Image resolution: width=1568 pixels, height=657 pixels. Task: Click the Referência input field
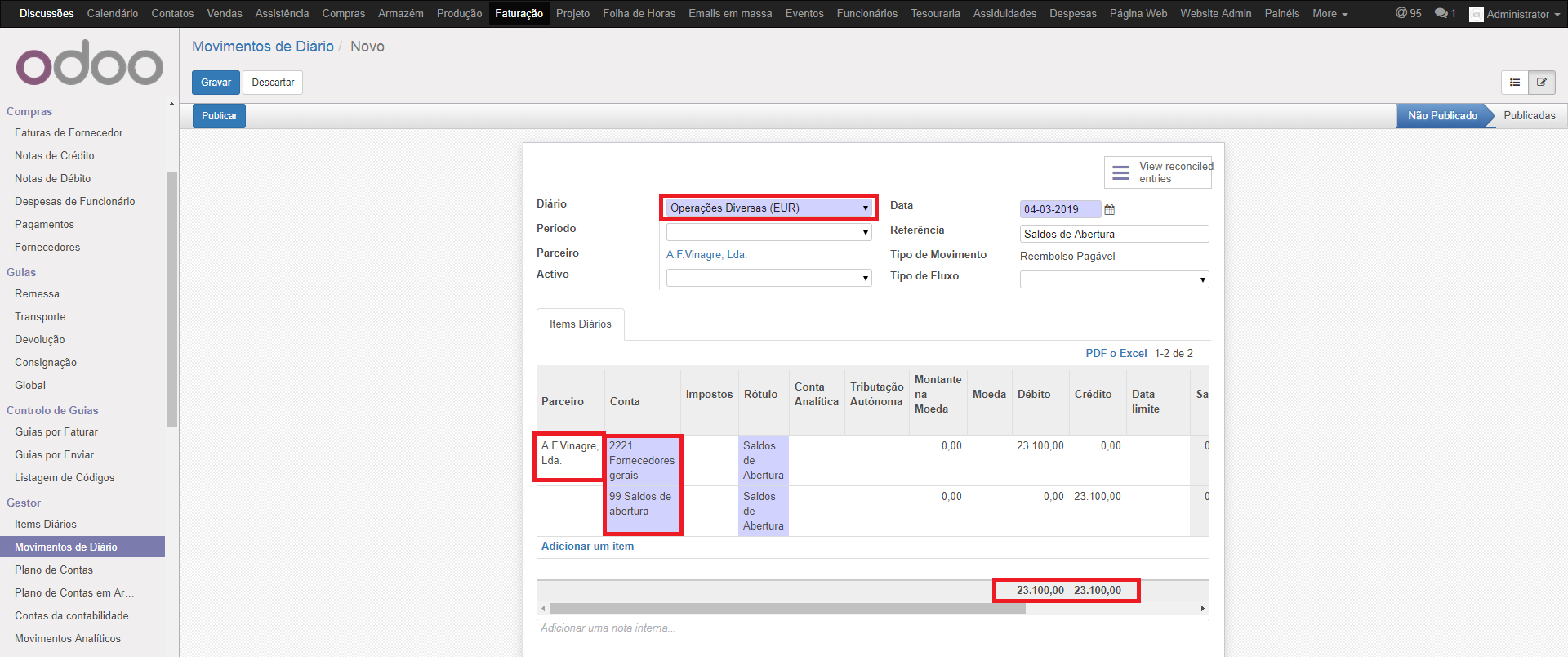[x=1114, y=235]
